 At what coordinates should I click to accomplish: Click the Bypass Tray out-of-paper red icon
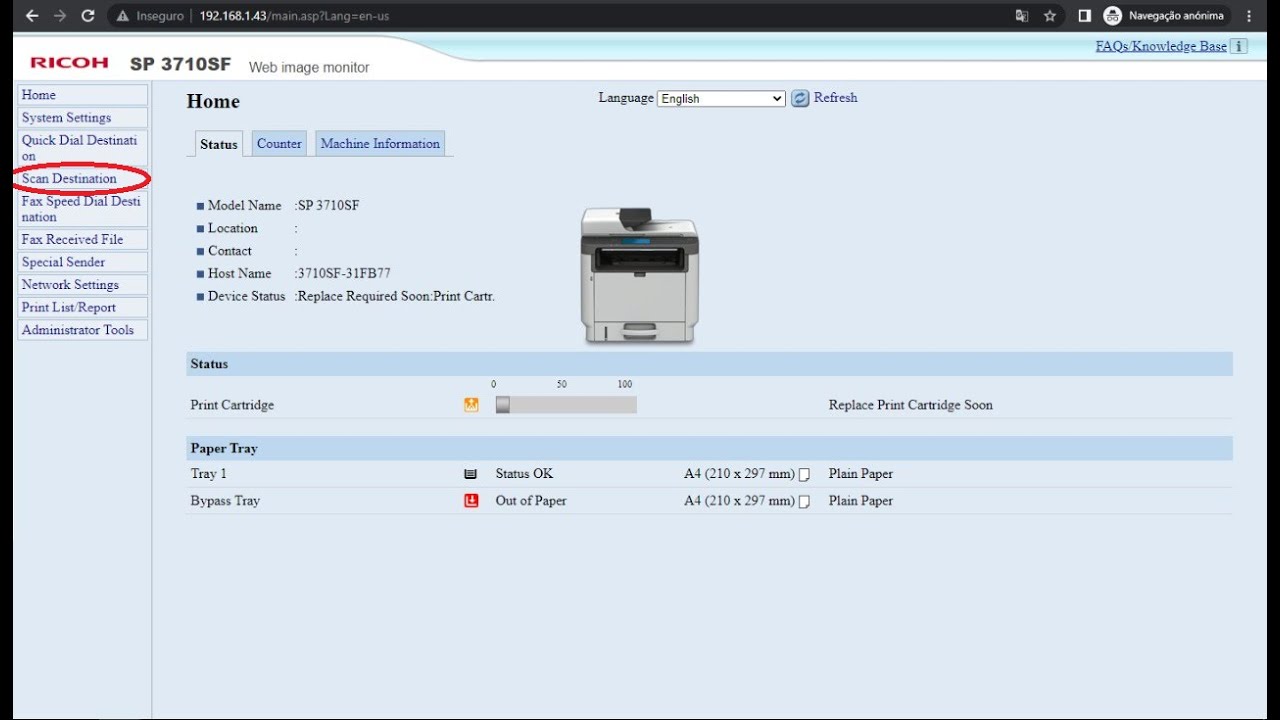click(471, 501)
